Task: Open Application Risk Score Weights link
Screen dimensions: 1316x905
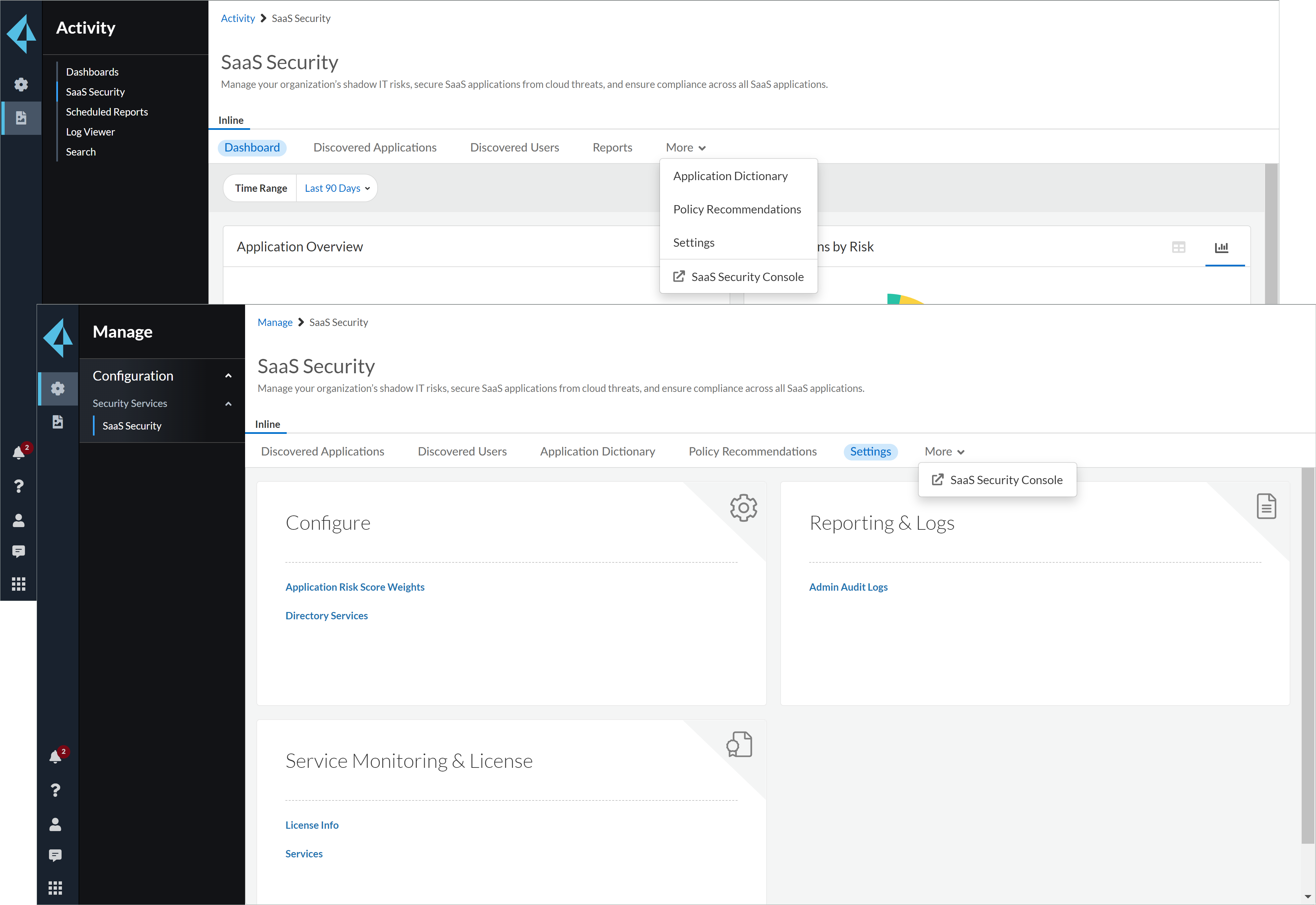Action: point(354,587)
